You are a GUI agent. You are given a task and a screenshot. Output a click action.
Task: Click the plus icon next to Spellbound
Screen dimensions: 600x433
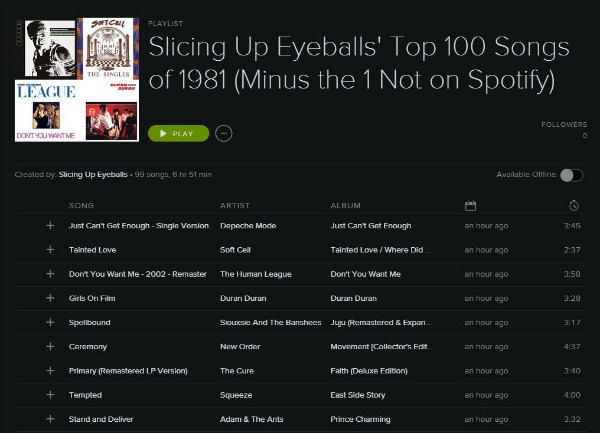[x=50, y=322]
